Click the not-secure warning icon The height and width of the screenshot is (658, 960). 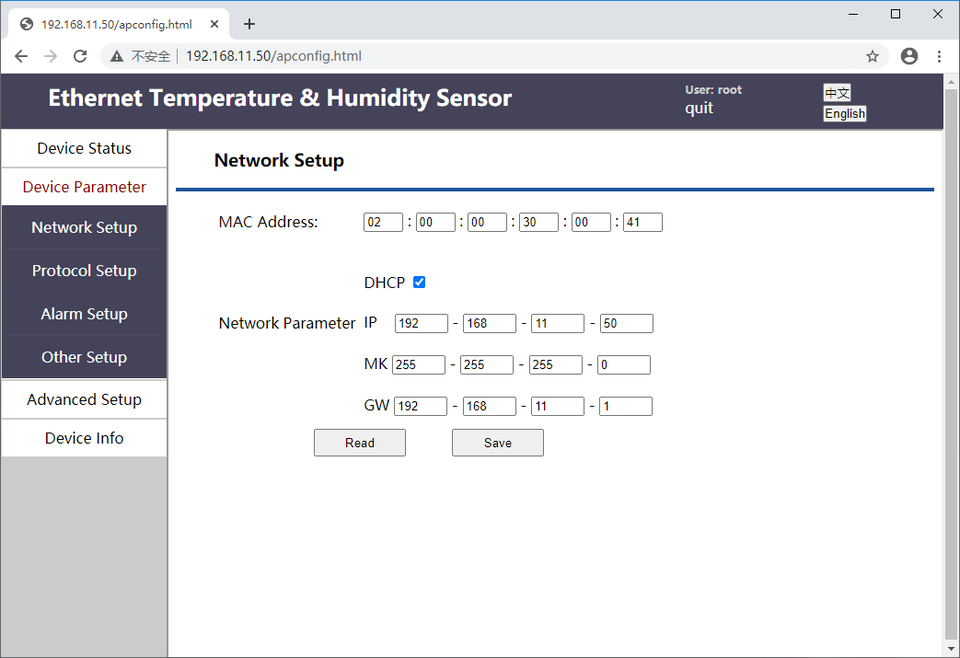pyautogui.click(x=117, y=57)
